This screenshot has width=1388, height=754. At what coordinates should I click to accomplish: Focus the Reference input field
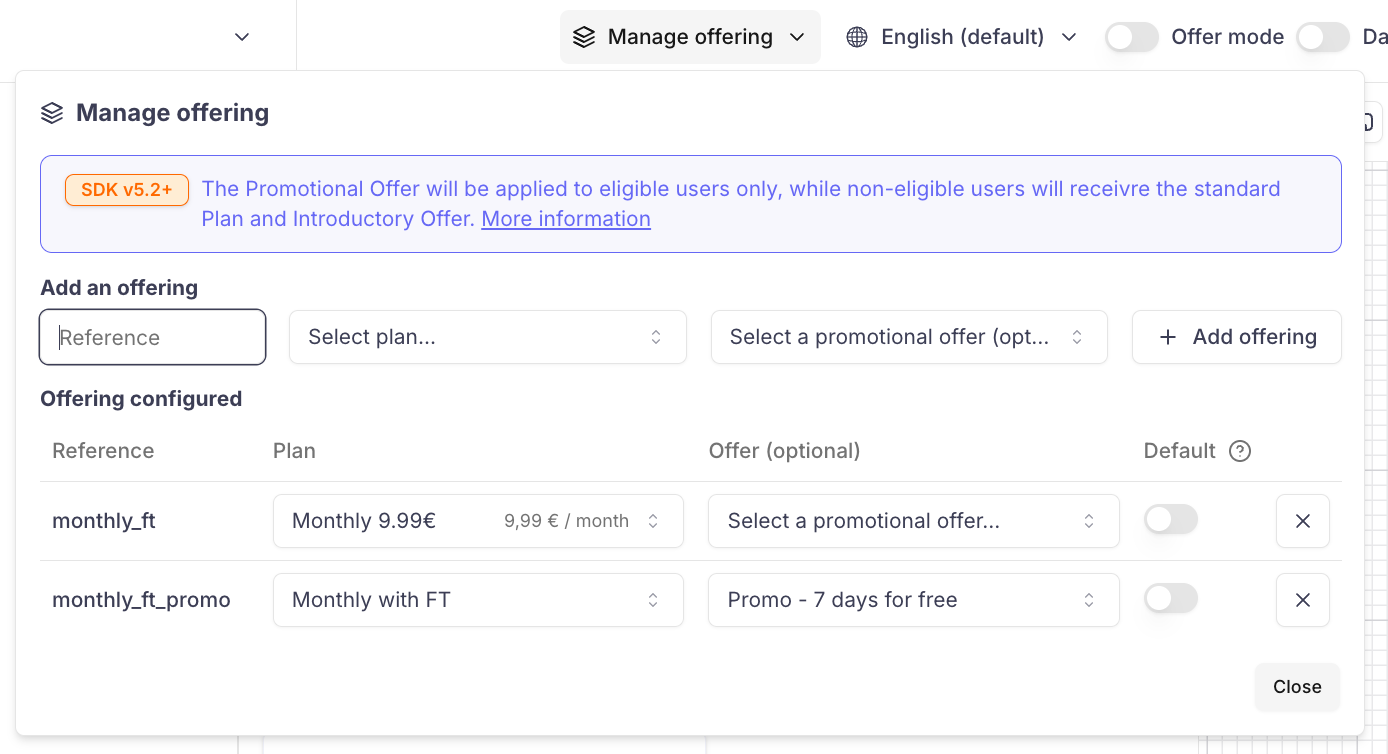pyautogui.click(x=152, y=337)
